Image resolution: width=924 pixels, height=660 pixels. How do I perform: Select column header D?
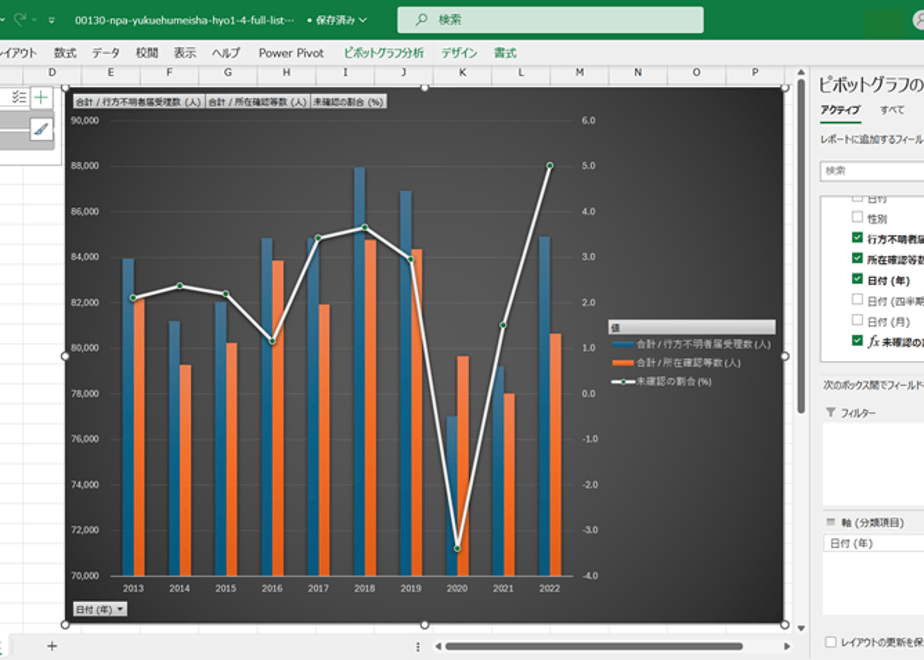point(52,72)
